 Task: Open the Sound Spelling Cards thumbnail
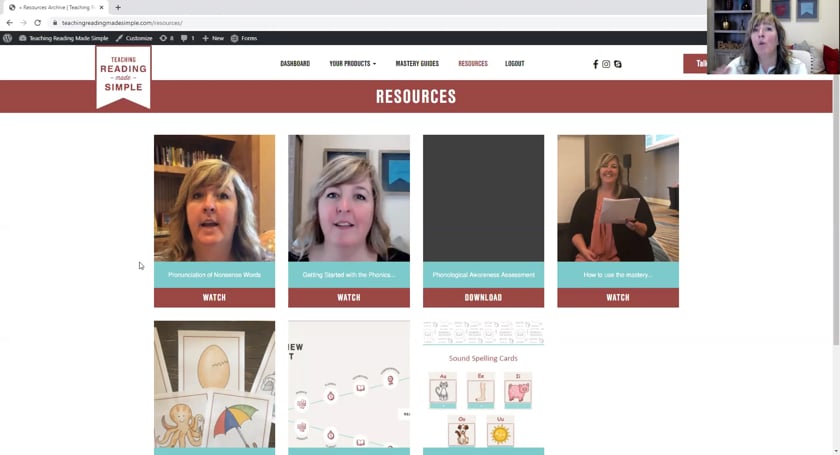coord(483,384)
